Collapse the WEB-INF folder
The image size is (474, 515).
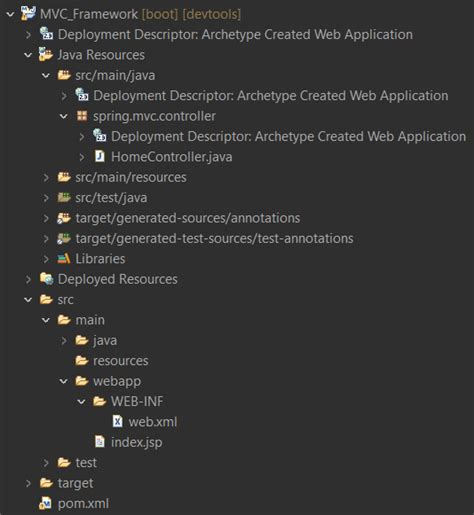81,402
